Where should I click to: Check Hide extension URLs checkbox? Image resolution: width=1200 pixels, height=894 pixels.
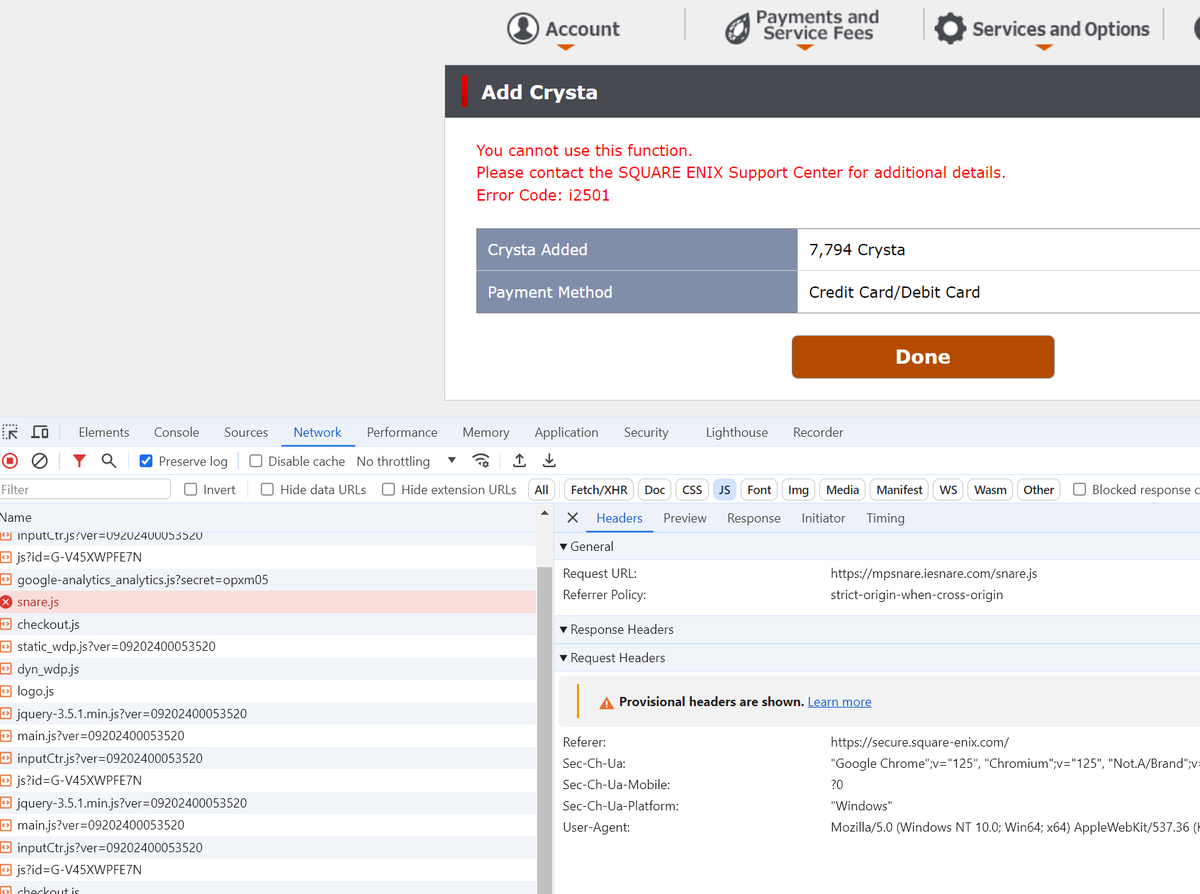389,490
